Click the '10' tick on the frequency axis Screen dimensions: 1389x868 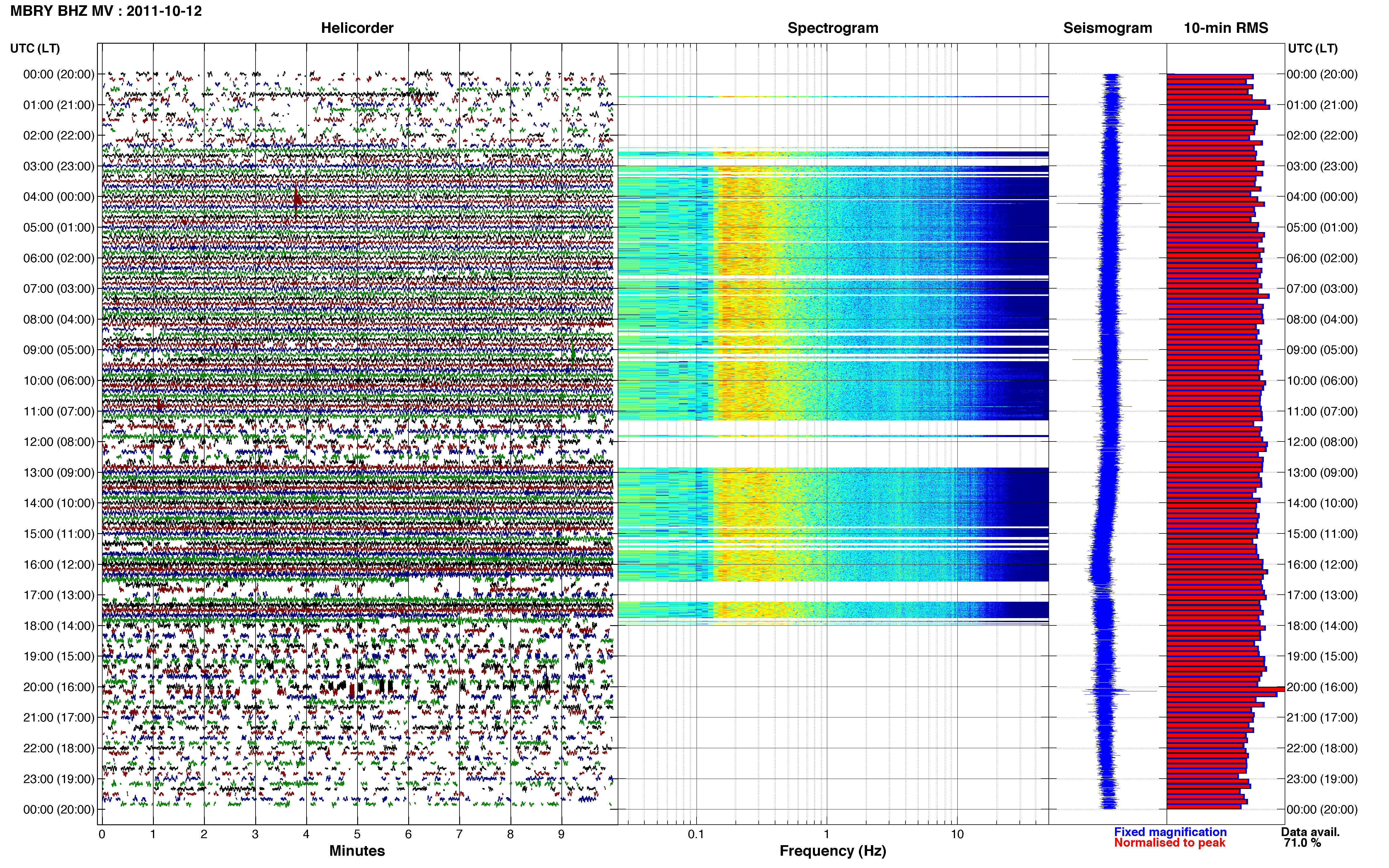click(957, 835)
